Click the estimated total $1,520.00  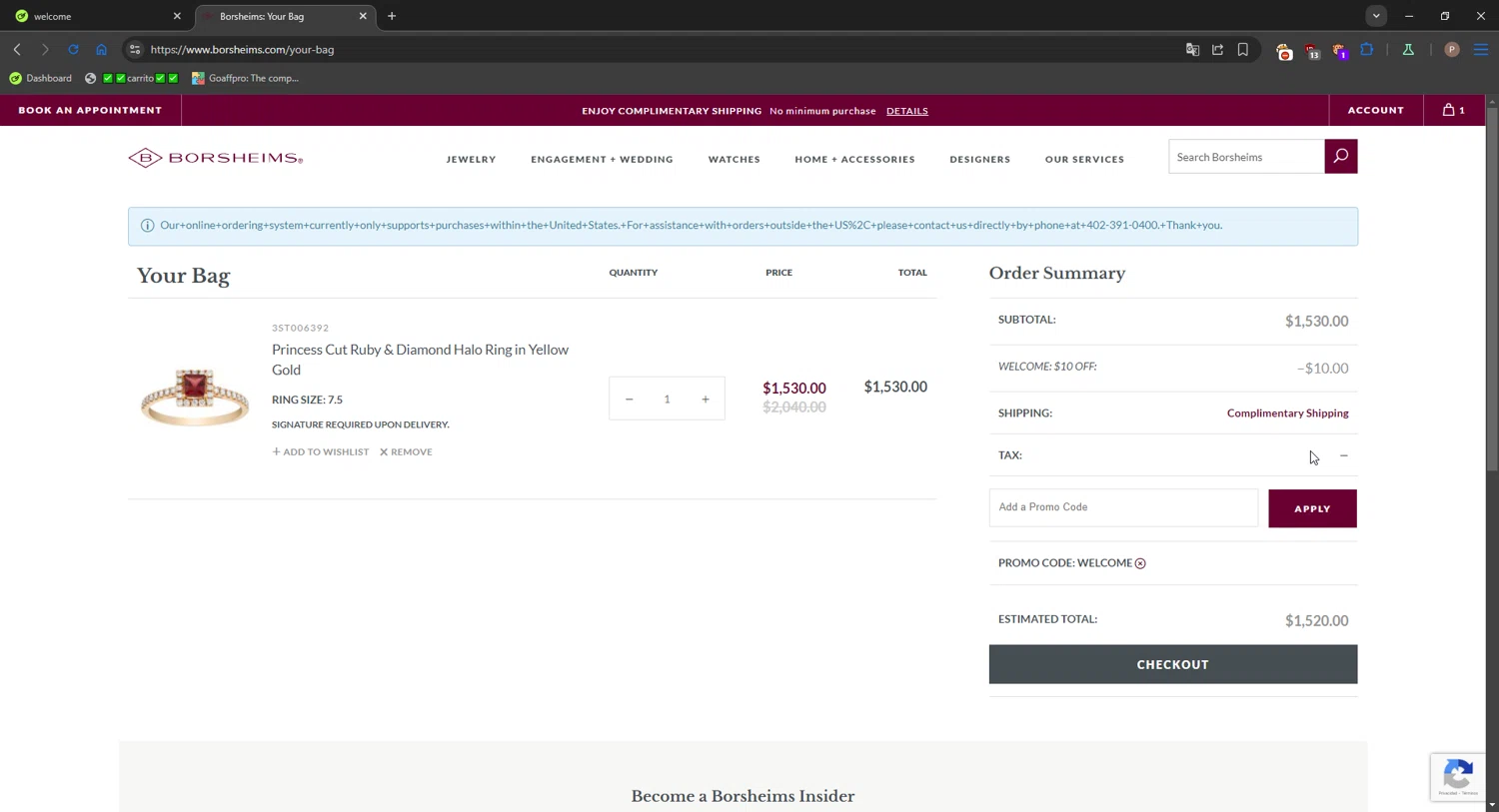tap(1316, 620)
